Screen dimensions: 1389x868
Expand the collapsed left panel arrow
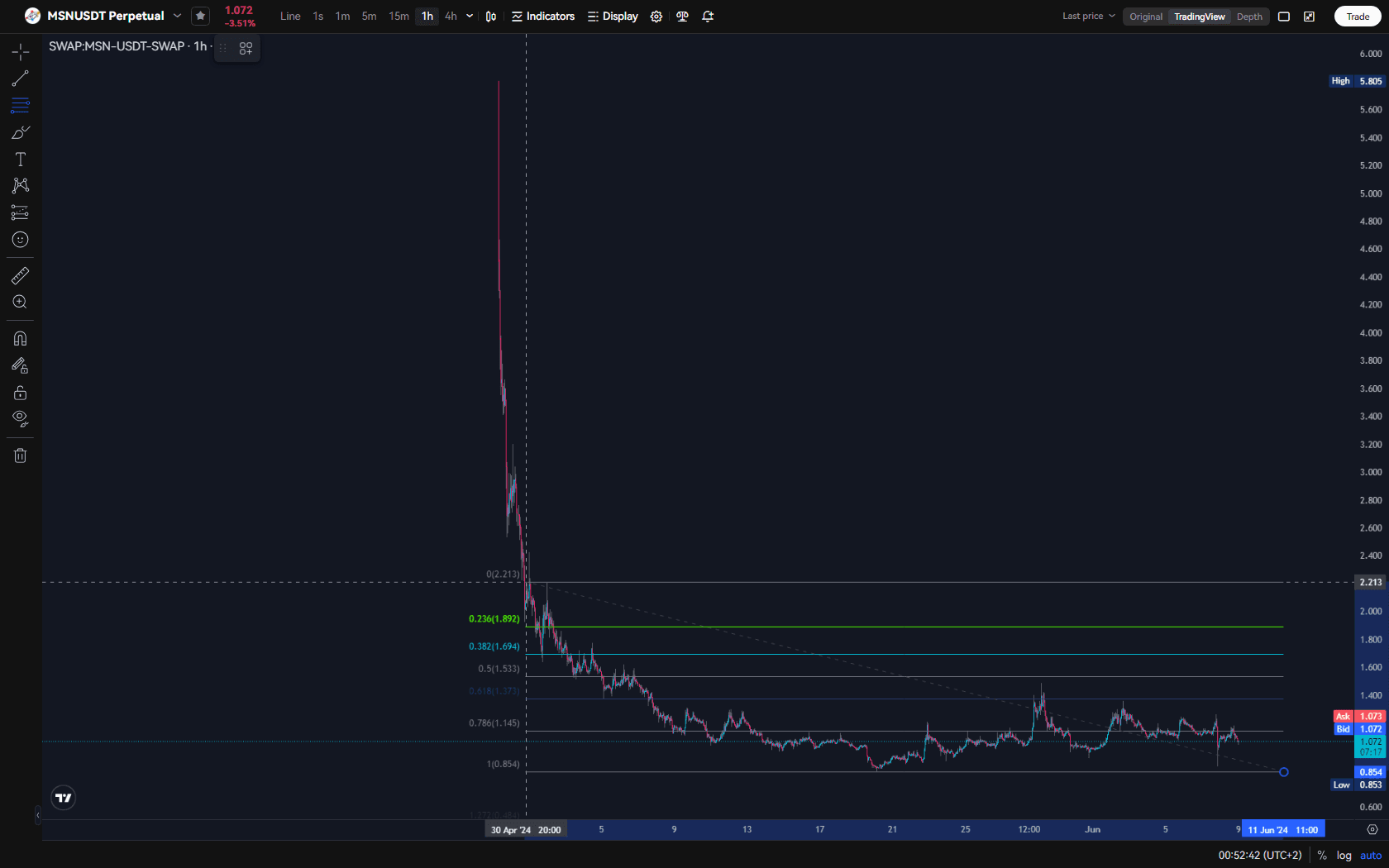click(37, 815)
